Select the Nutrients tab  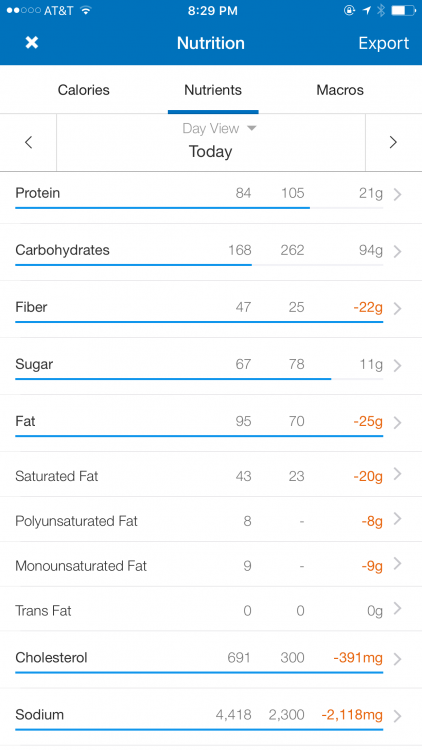213,90
